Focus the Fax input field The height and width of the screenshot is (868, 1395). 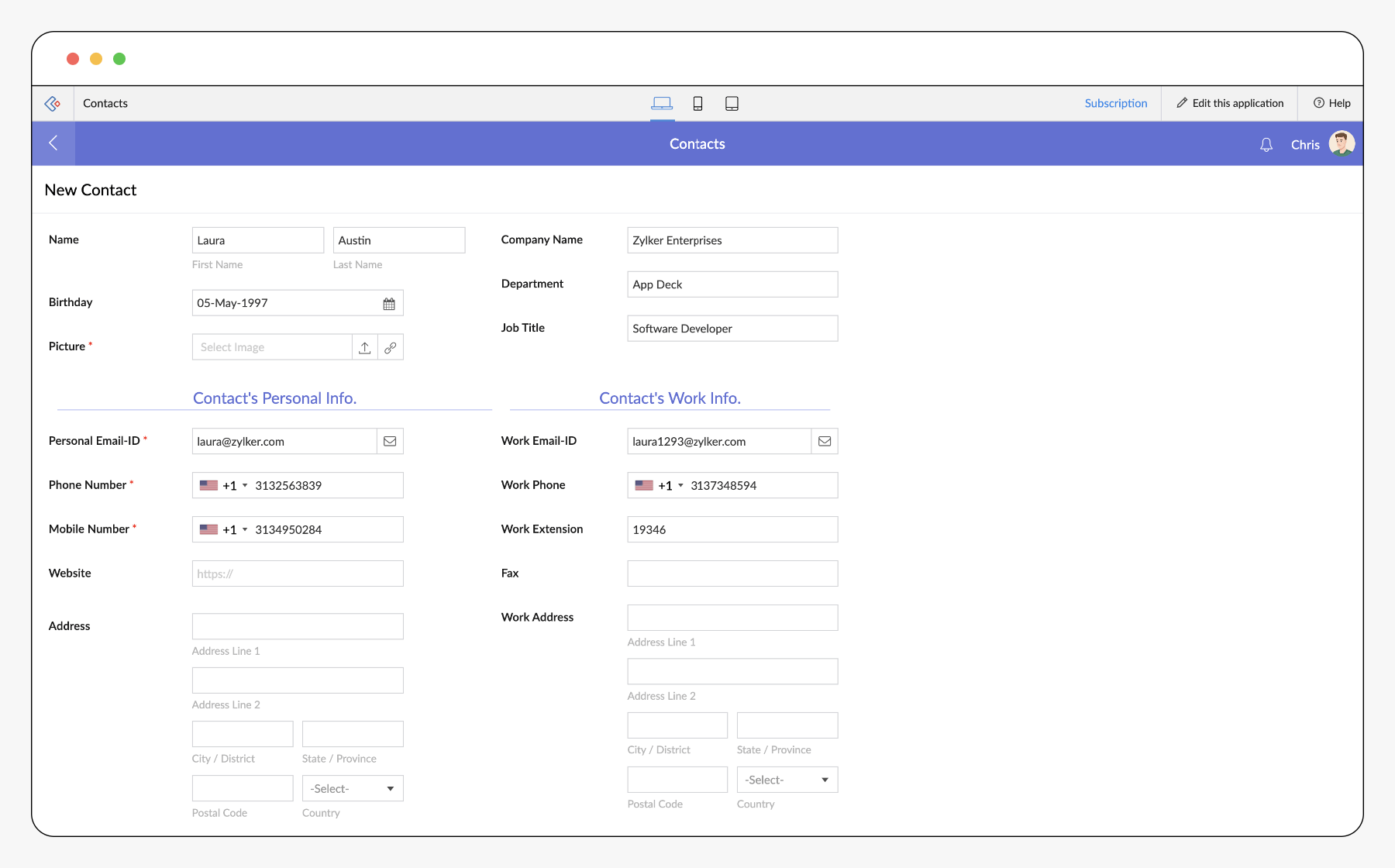click(x=732, y=574)
